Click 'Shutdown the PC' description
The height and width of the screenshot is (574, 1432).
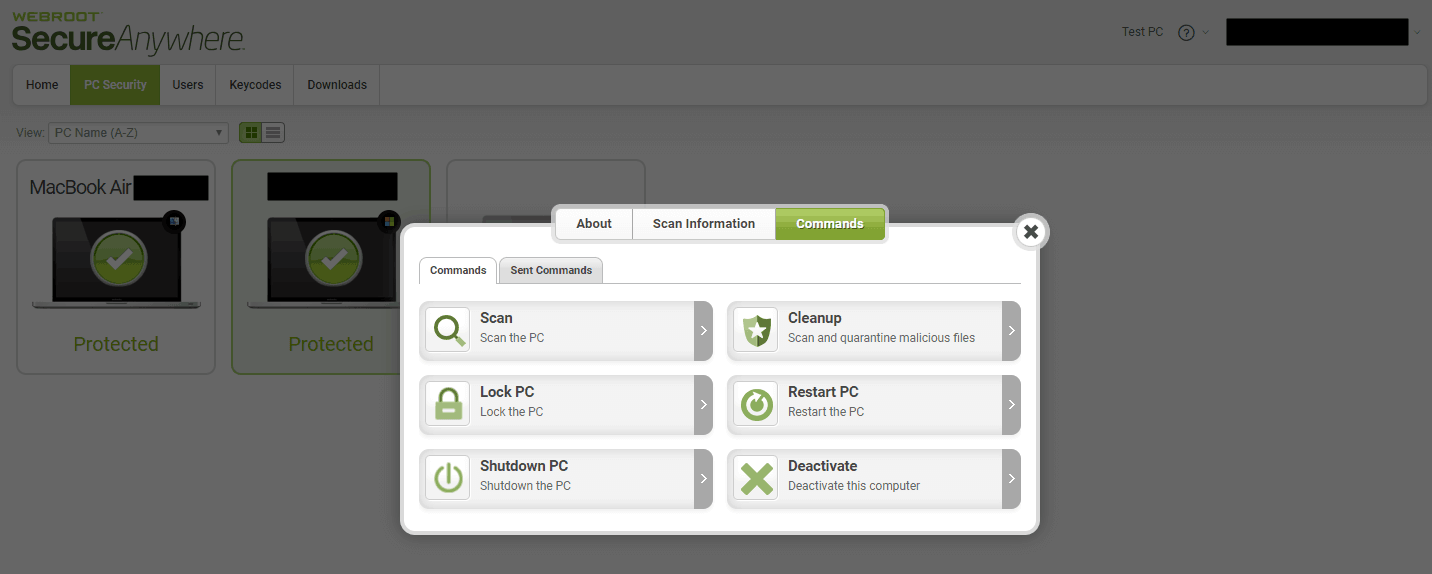coord(526,486)
